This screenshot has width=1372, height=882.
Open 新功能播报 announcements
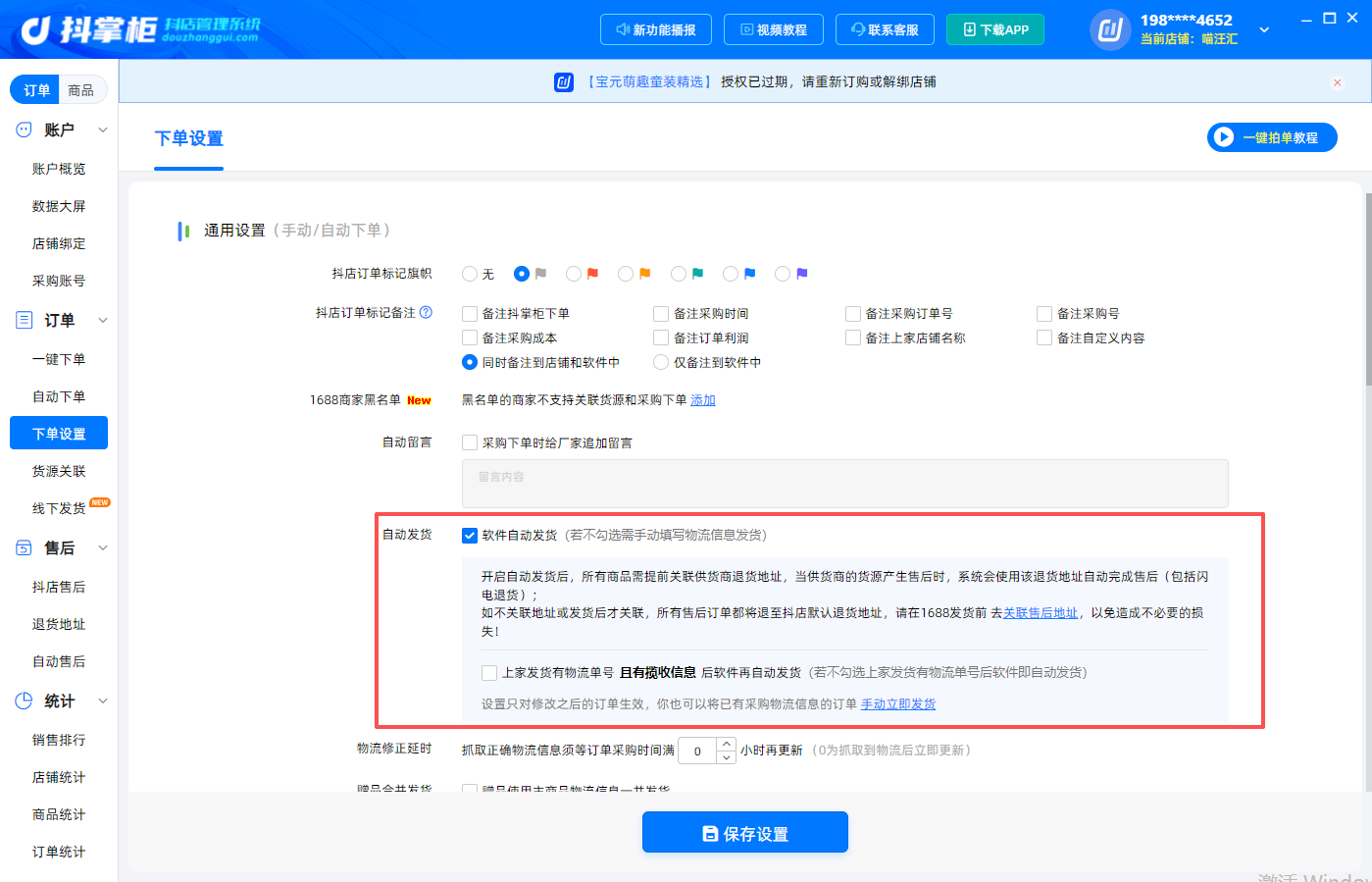click(655, 29)
